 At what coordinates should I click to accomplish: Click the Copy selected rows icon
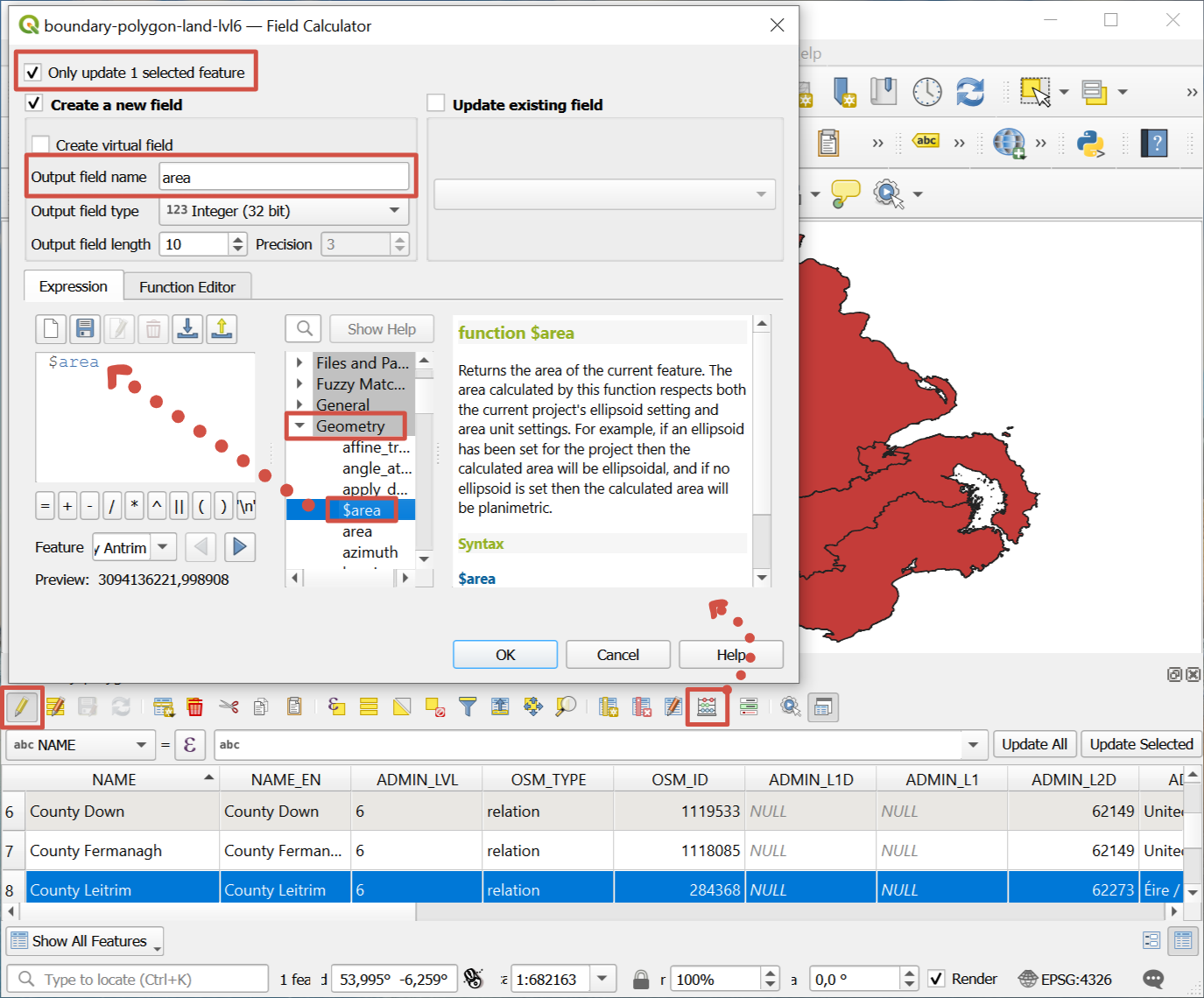pos(260,706)
